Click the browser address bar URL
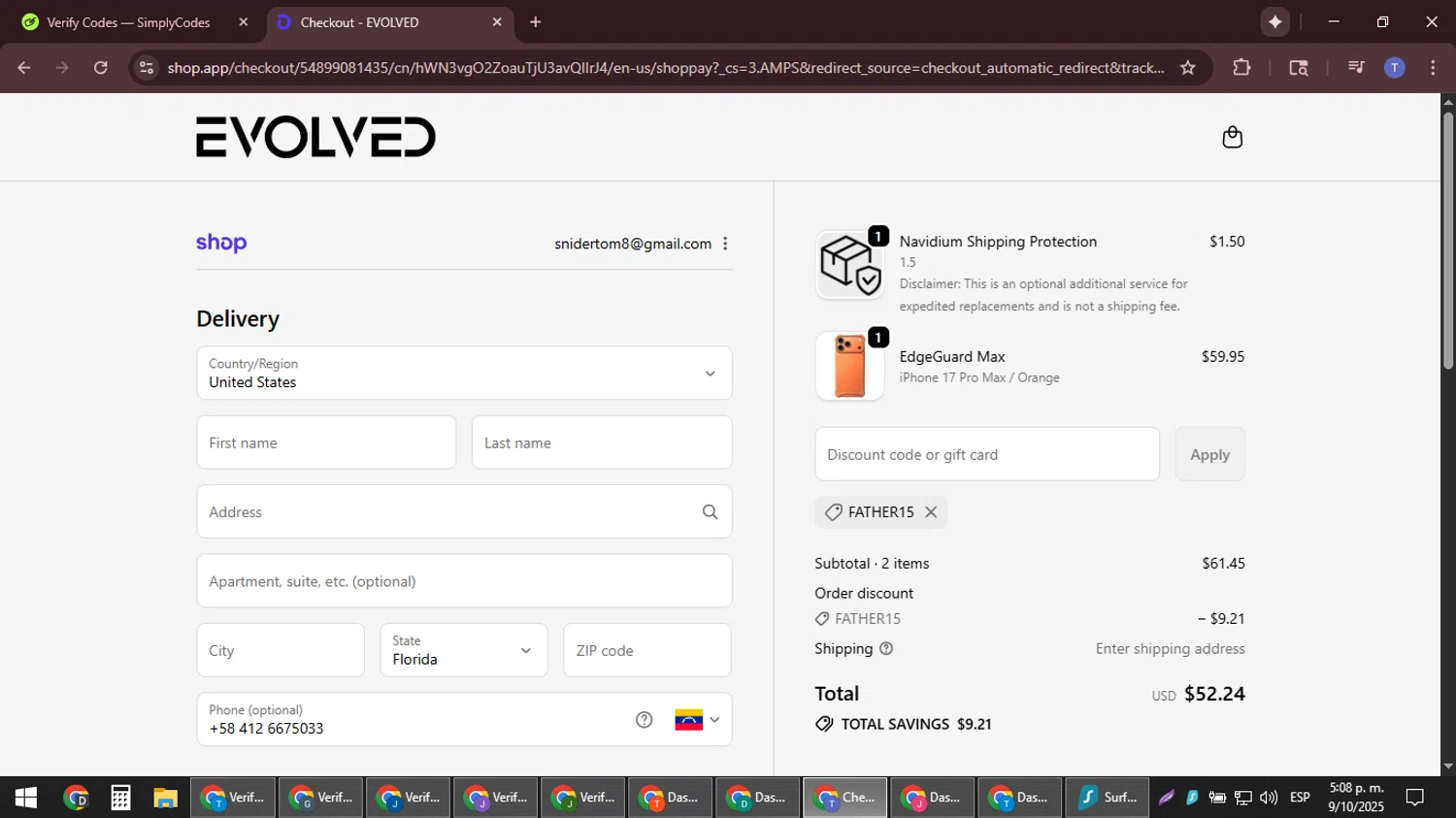1456x818 pixels. click(666, 68)
